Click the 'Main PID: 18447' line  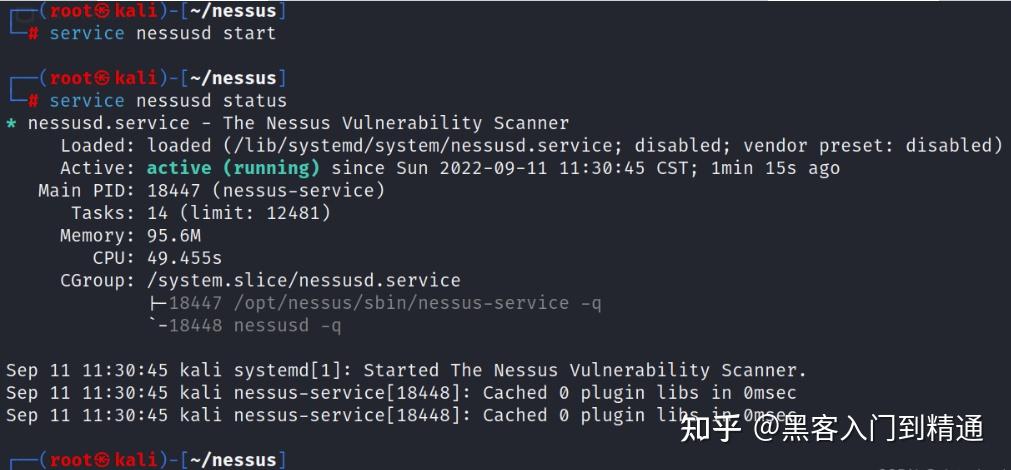[x=211, y=190]
